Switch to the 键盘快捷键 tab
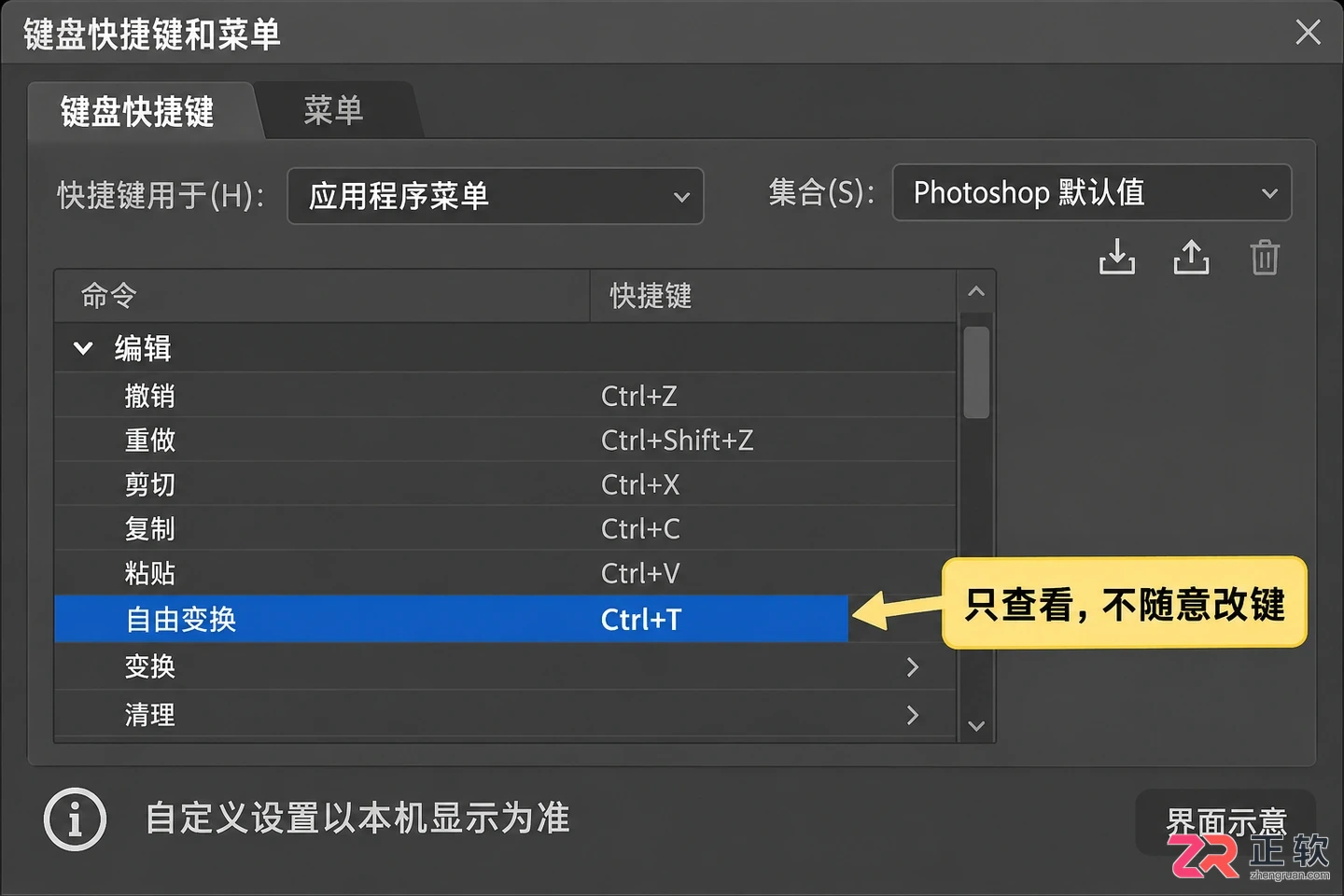This screenshot has width=1344, height=896. 138,111
